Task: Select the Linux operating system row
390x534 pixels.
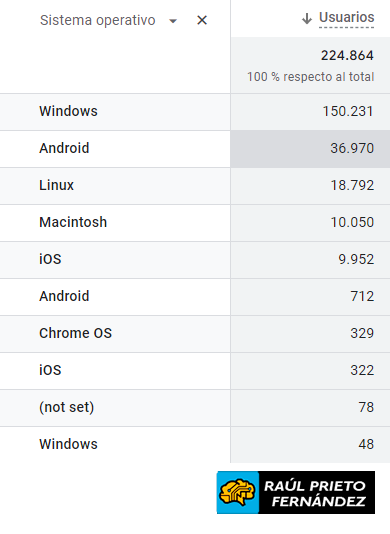Action: pyautogui.click(x=195, y=186)
